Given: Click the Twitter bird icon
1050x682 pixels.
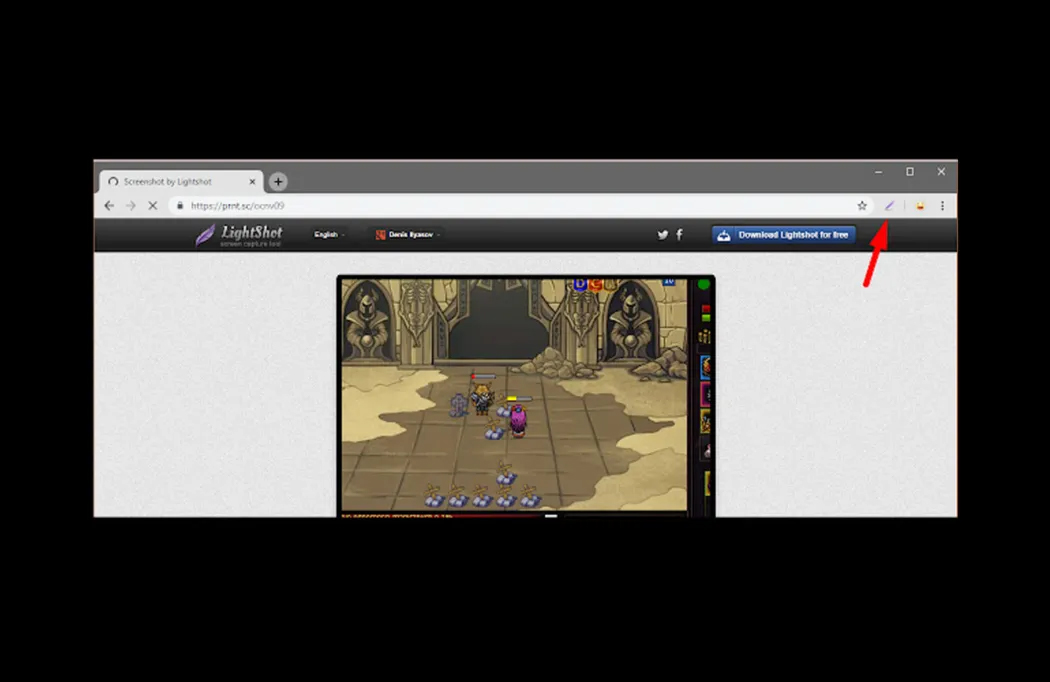Looking at the screenshot, I should tap(662, 234).
